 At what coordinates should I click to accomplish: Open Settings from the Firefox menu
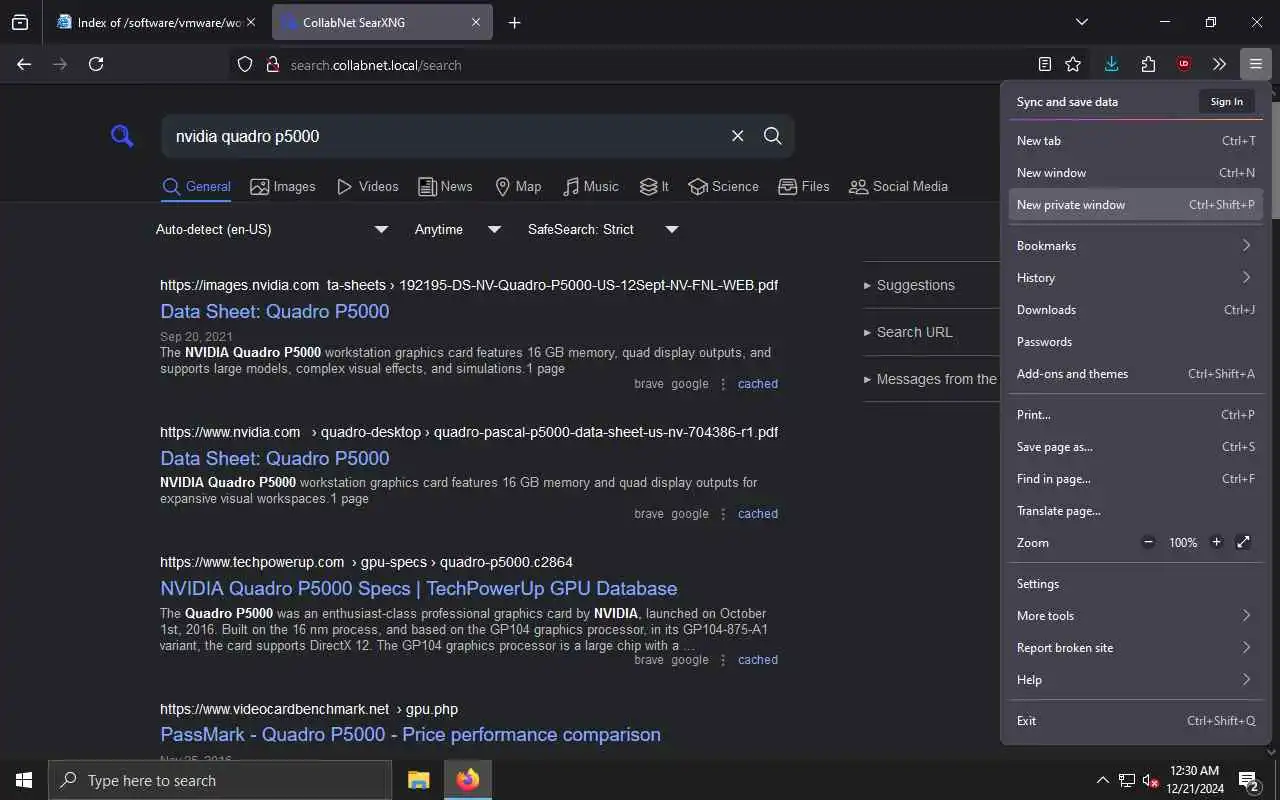[x=1135, y=583]
